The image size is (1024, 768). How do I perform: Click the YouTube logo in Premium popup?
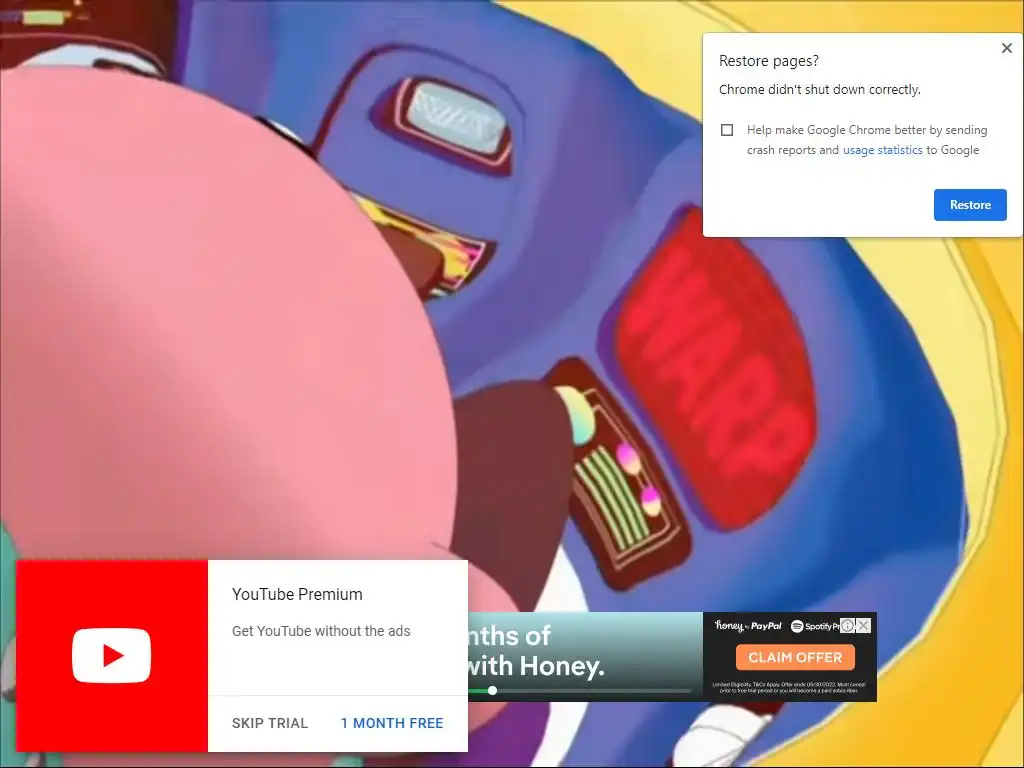[x=112, y=656]
